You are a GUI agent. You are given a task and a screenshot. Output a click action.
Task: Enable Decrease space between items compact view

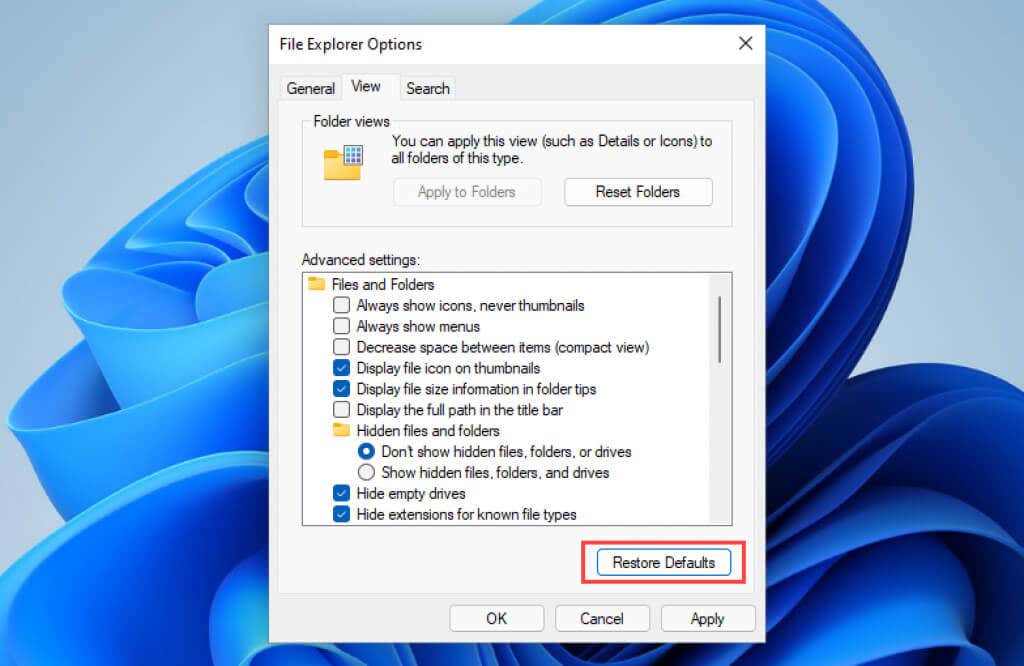[x=341, y=347]
